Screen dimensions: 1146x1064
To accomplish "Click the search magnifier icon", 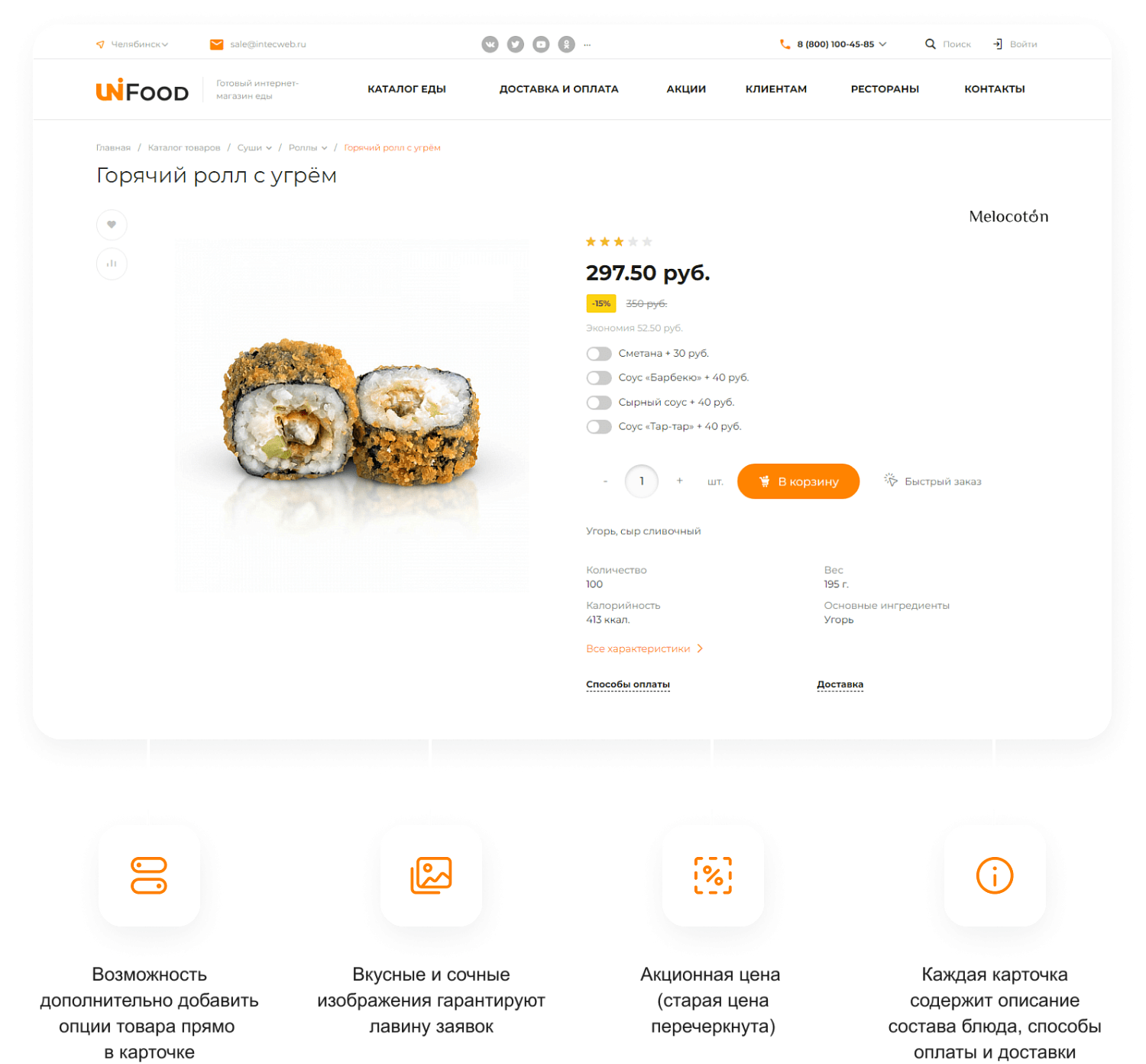I will point(930,44).
